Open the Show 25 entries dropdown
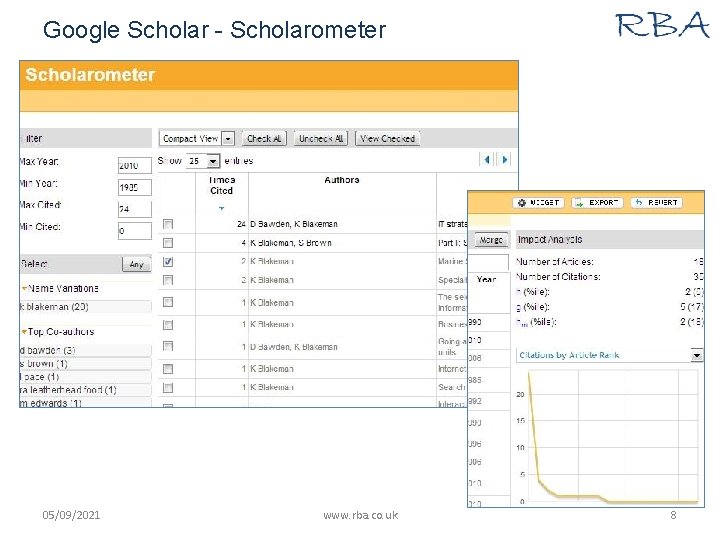Image resolution: width=720 pixels, height=540 pixels. [203, 161]
